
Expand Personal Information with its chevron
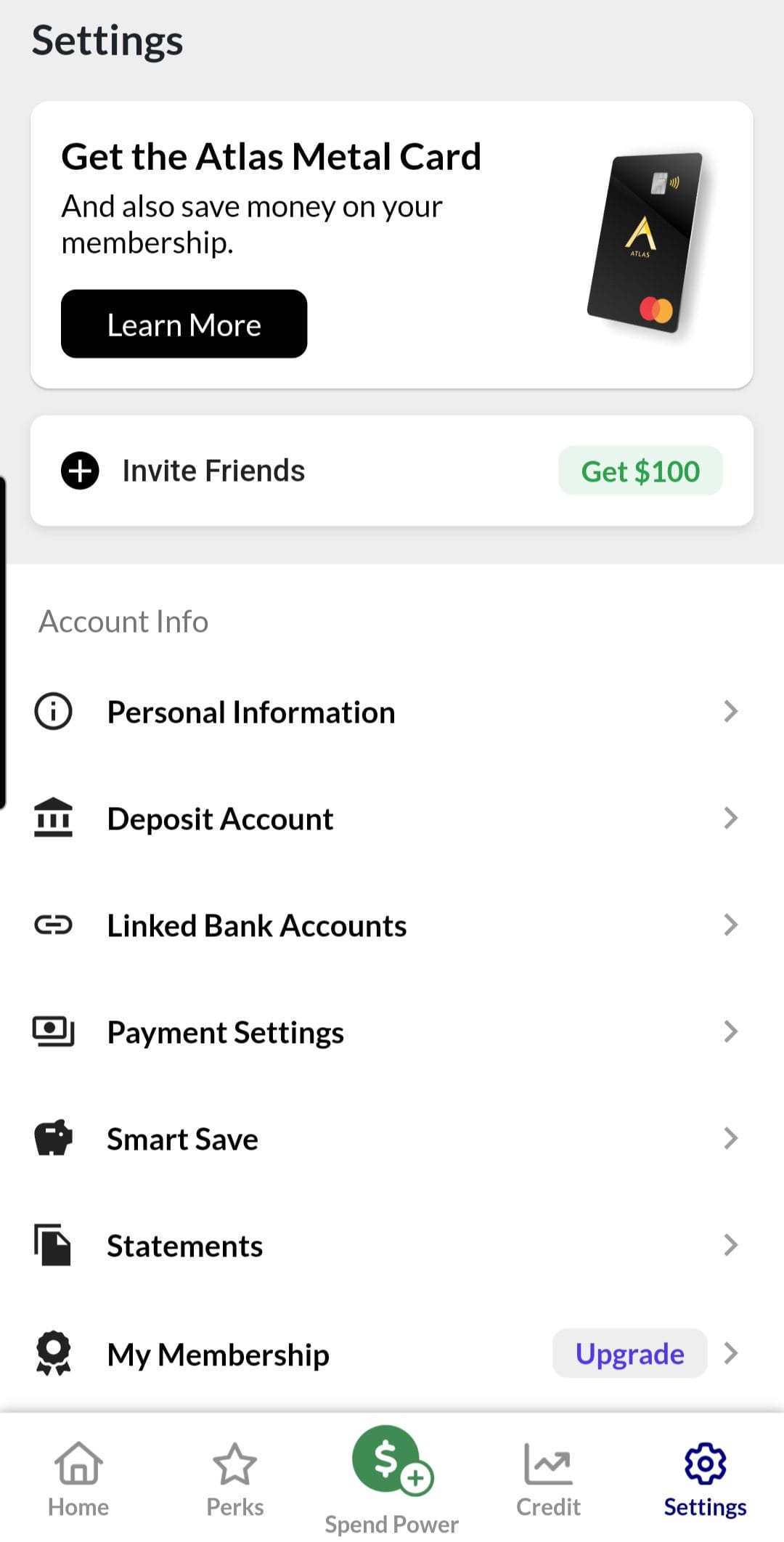click(x=730, y=711)
